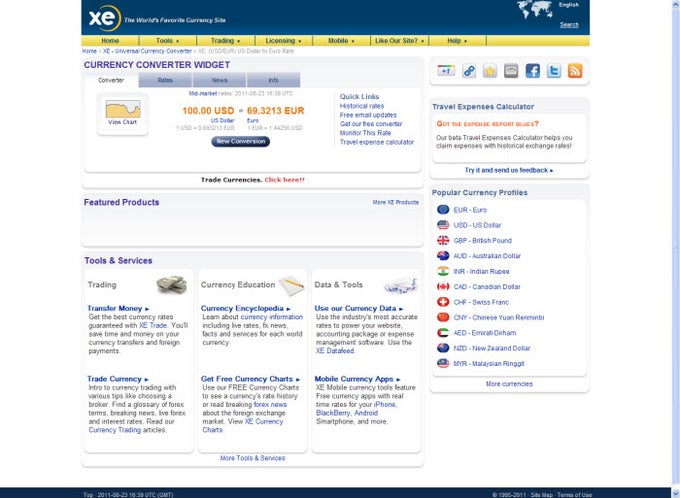The width and height of the screenshot is (680, 498).
Task: Open the Mobile dropdown menu
Action: [341, 40]
